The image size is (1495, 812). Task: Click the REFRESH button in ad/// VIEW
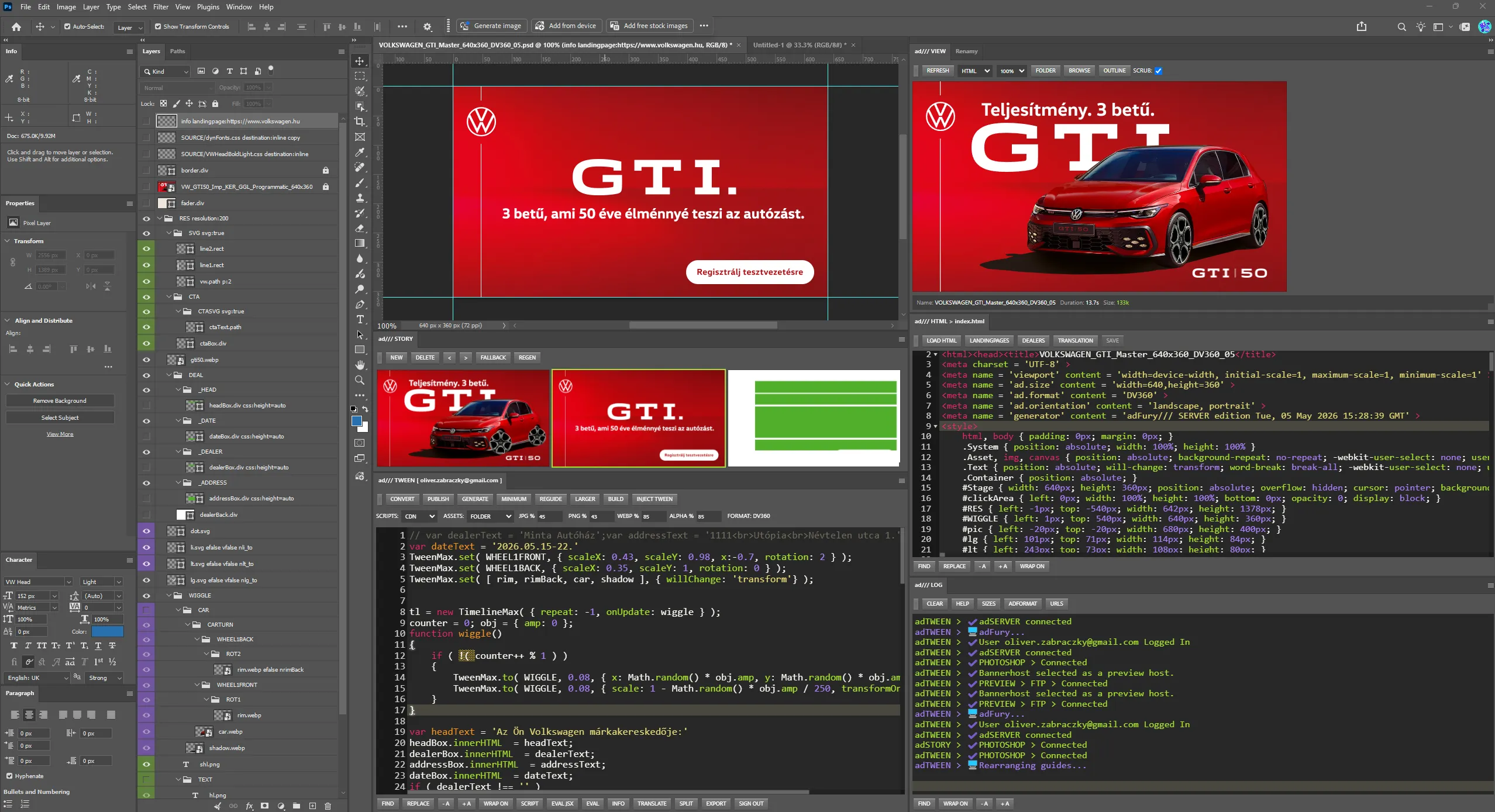(937, 71)
